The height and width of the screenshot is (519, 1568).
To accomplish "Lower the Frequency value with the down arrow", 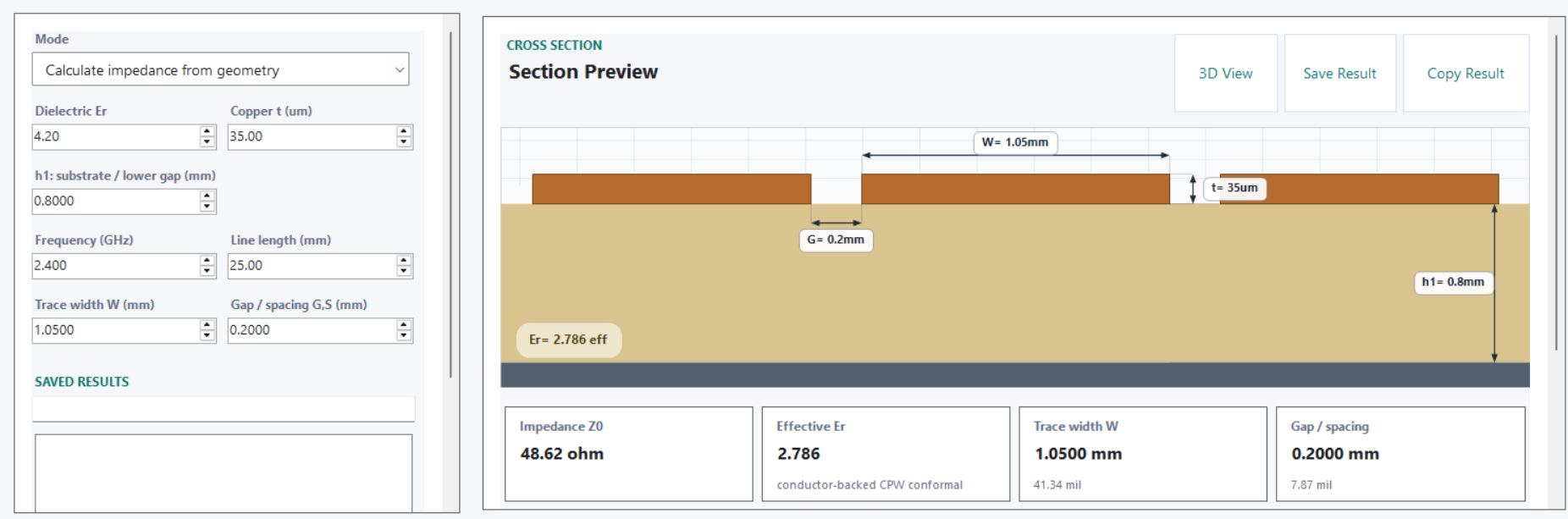I will [x=207, y=272].
